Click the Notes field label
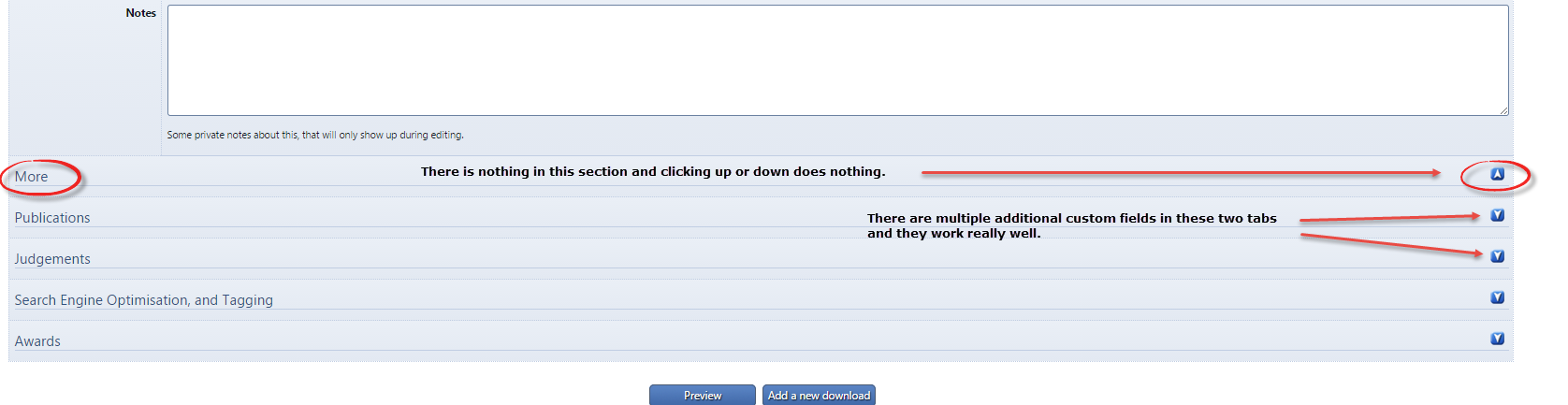Viewport: 1568px width, 405px height. [x=140, y=13]
